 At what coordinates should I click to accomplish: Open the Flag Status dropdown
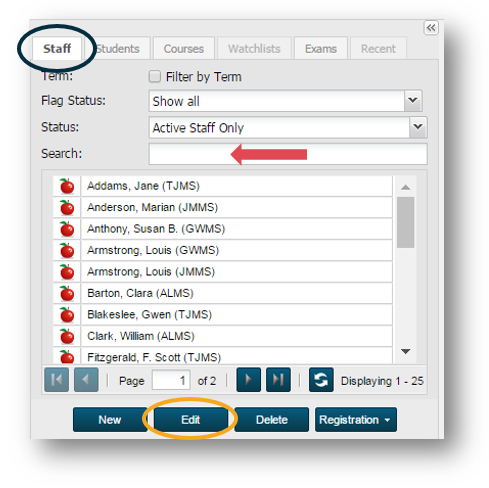click(x=413, y=101)
